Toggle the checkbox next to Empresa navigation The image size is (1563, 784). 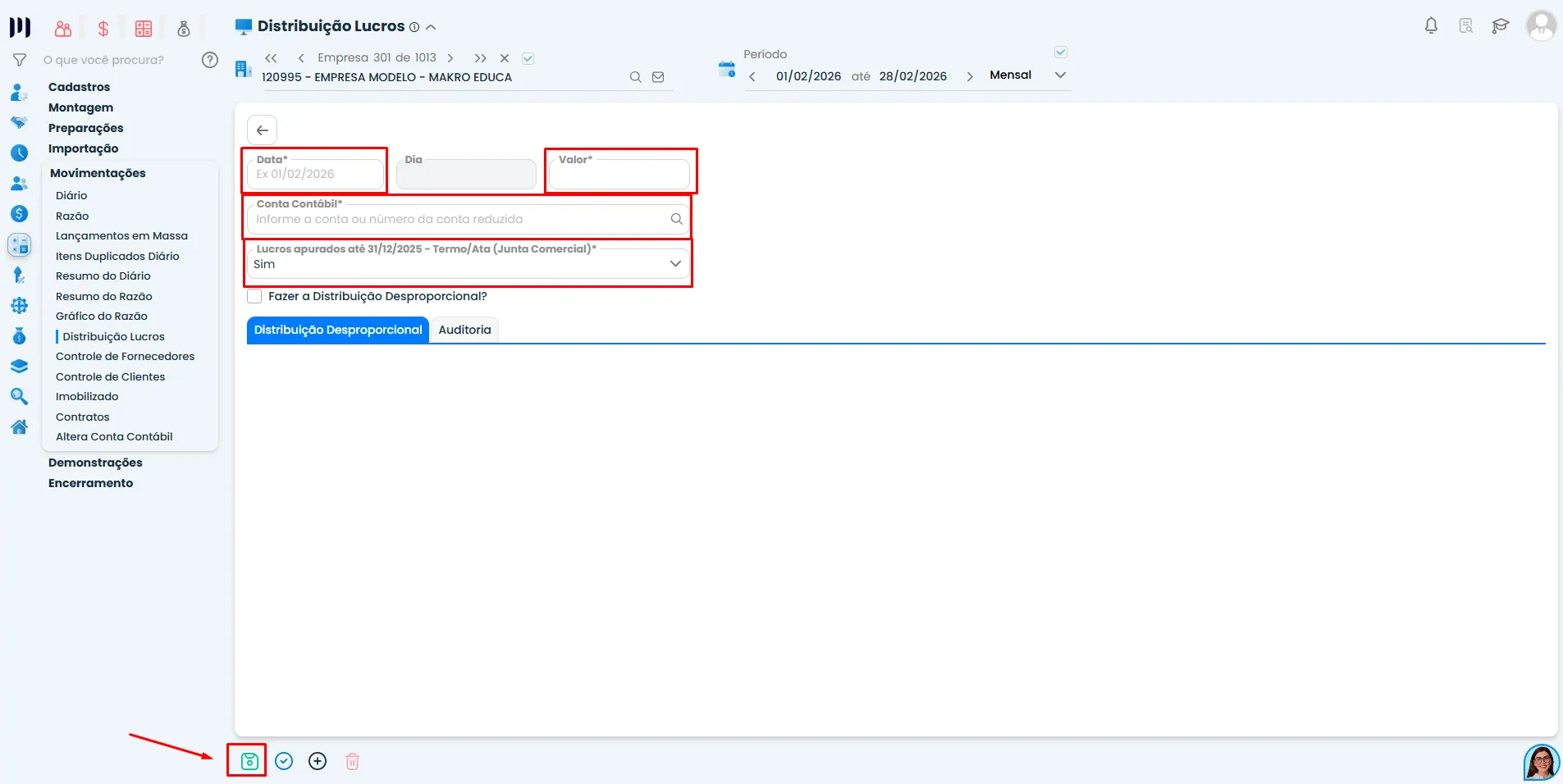tap(528, 58)
